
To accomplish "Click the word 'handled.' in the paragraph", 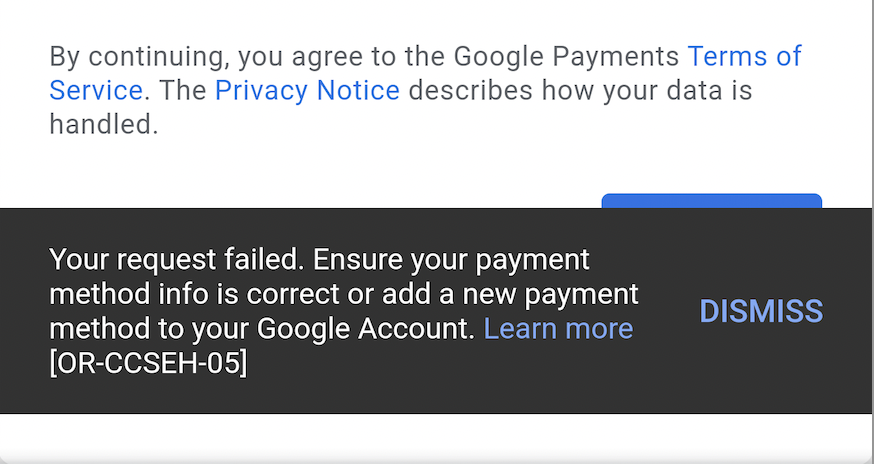I will pyautogui.click(x=104, y=124).
